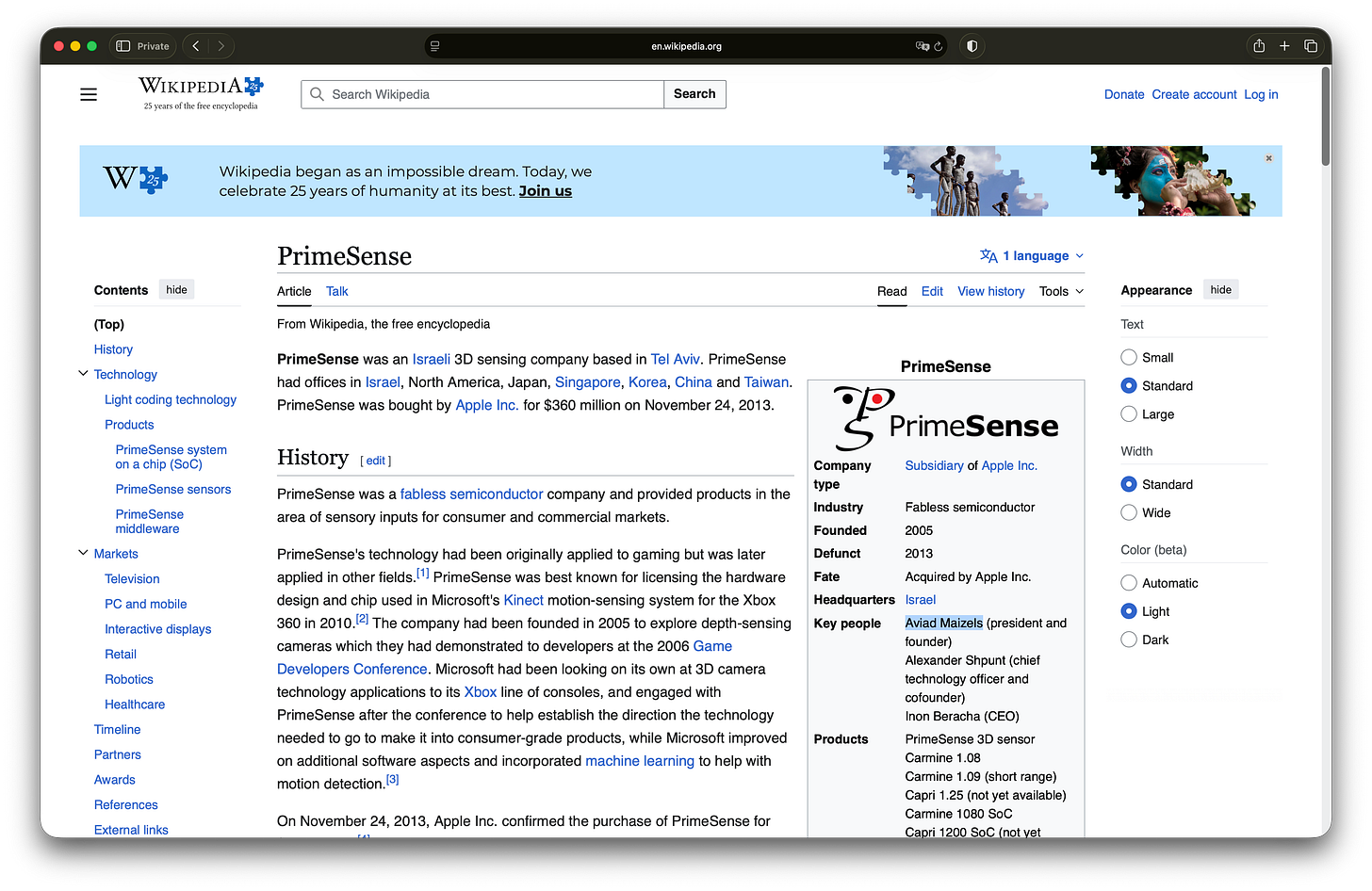Viewport: 1372px width, 891px height.
Task: Select Standard text size
Action: point(1129,386)
